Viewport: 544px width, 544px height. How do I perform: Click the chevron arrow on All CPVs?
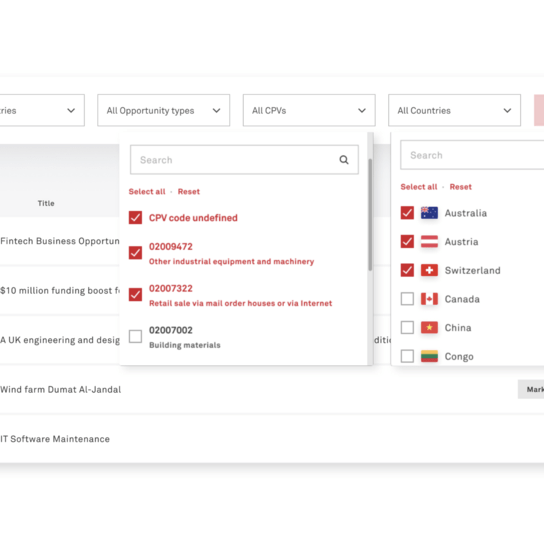pos(362,110)
